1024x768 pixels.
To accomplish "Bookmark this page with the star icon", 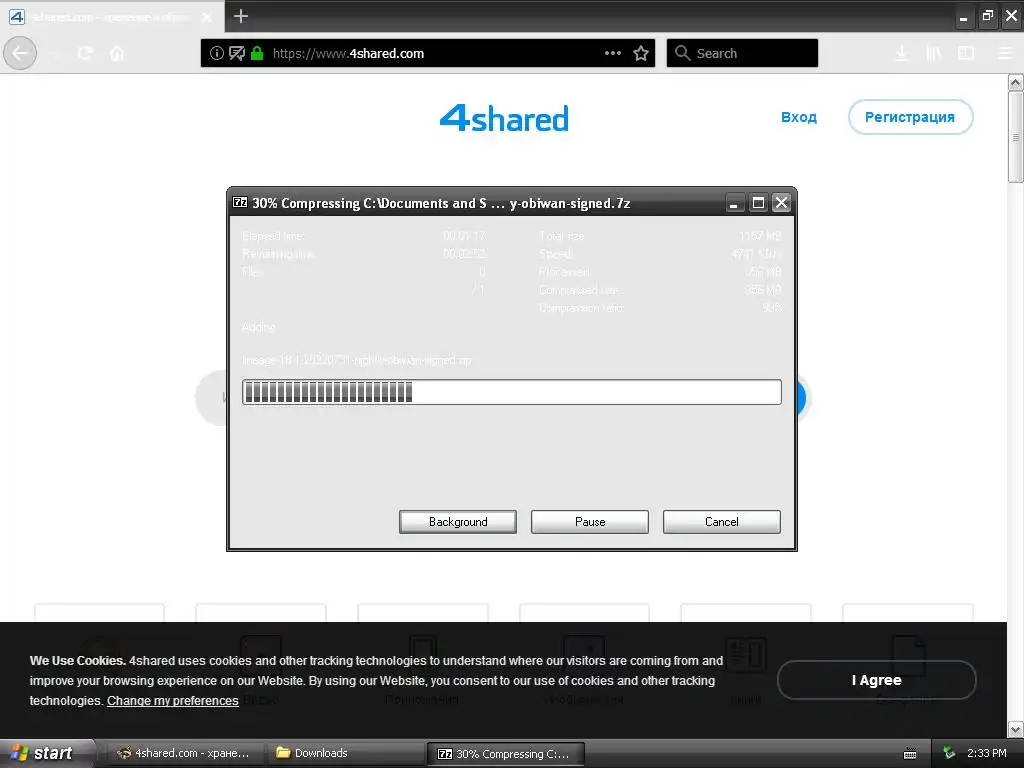I will 641,53.
